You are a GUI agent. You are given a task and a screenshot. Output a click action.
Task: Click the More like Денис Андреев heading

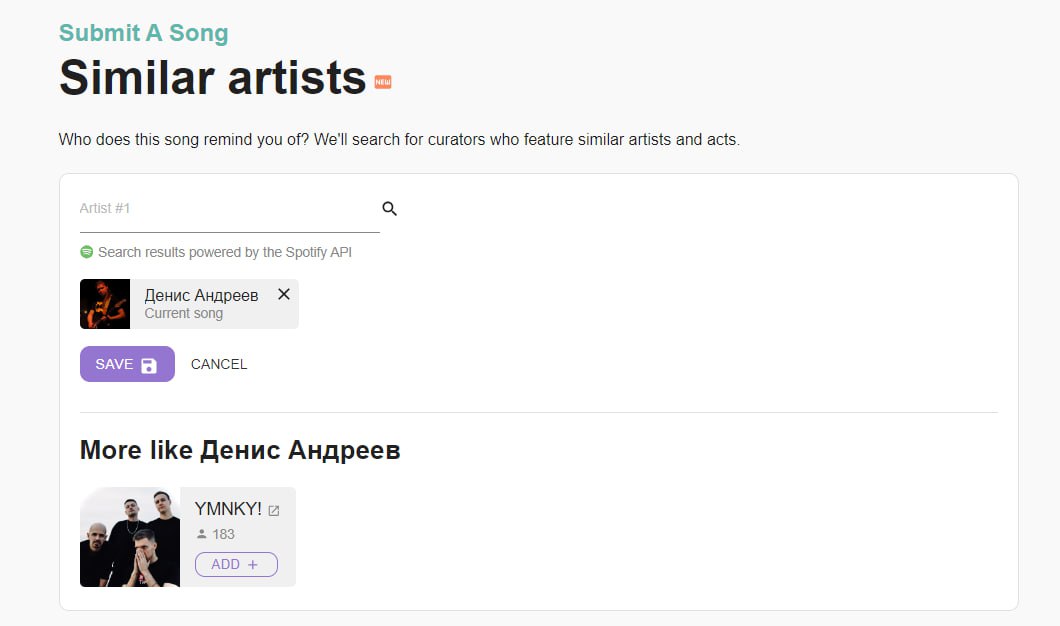click(240, 450)
